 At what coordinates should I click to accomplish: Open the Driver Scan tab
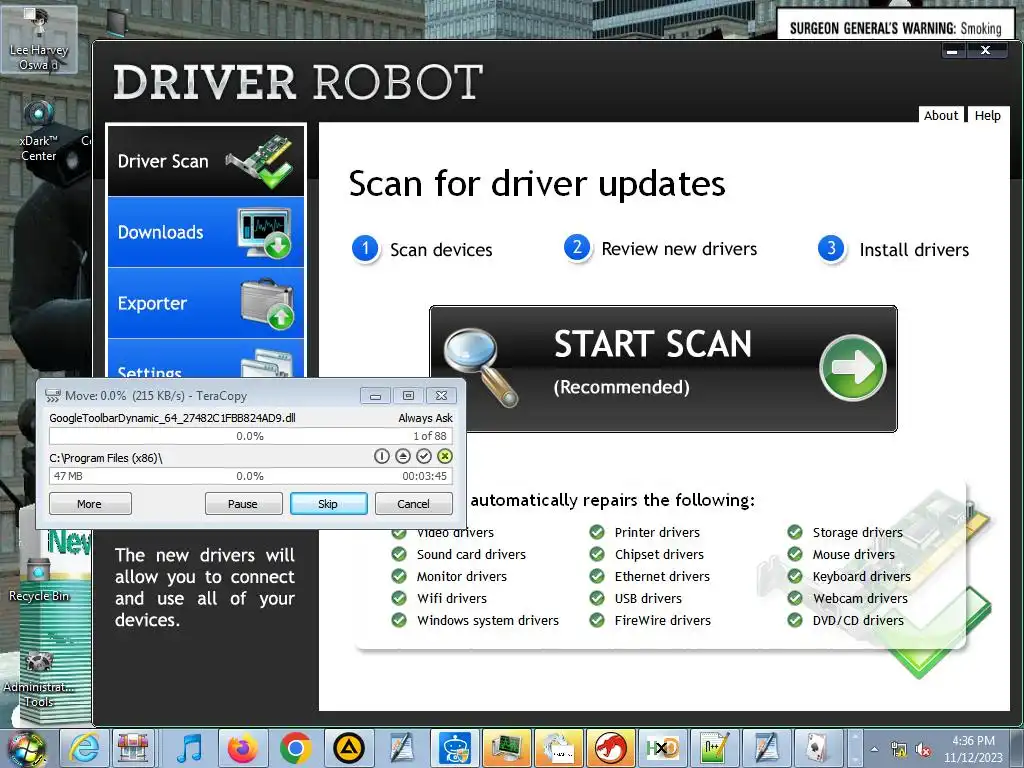click(x=206, y=161)
